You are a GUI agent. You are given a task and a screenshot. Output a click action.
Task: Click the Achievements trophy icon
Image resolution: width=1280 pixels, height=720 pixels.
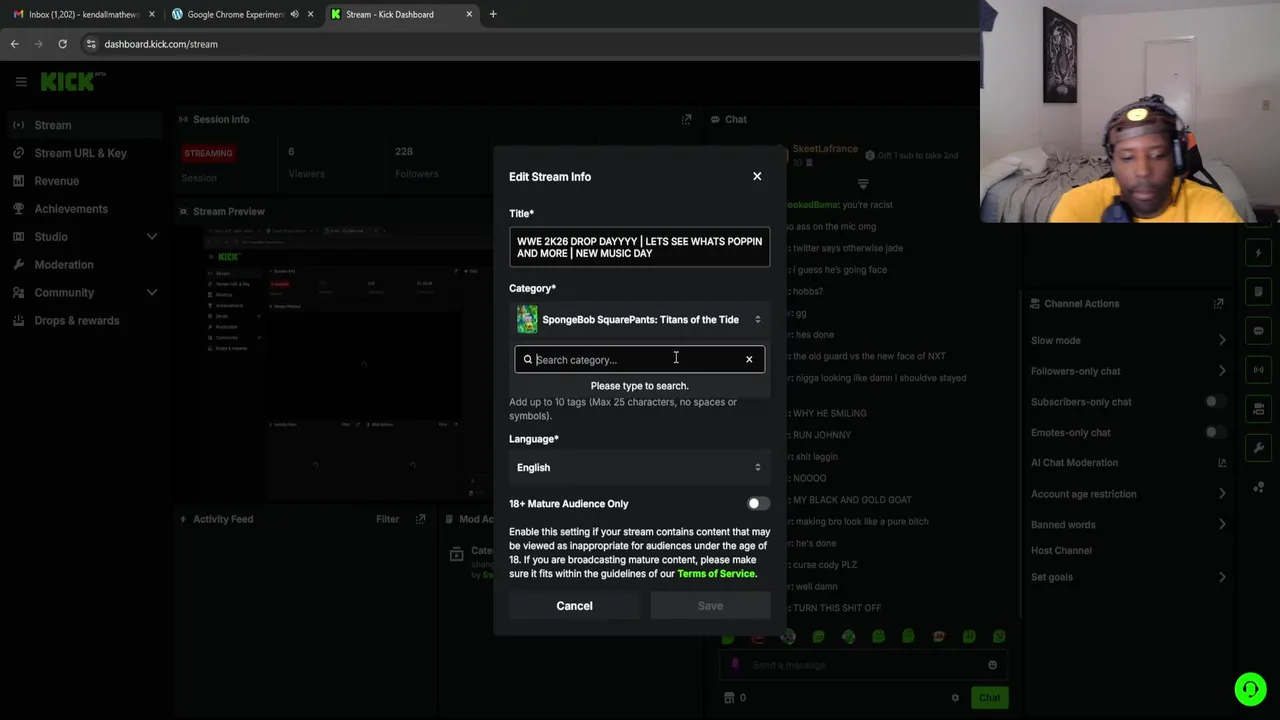click(19, 209)
